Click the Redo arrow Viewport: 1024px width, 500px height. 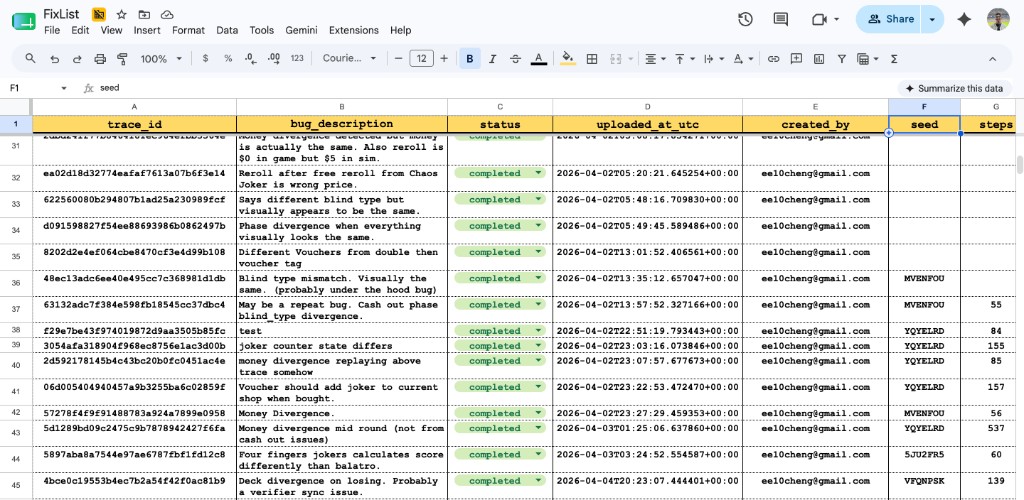[x=77, y=59]
